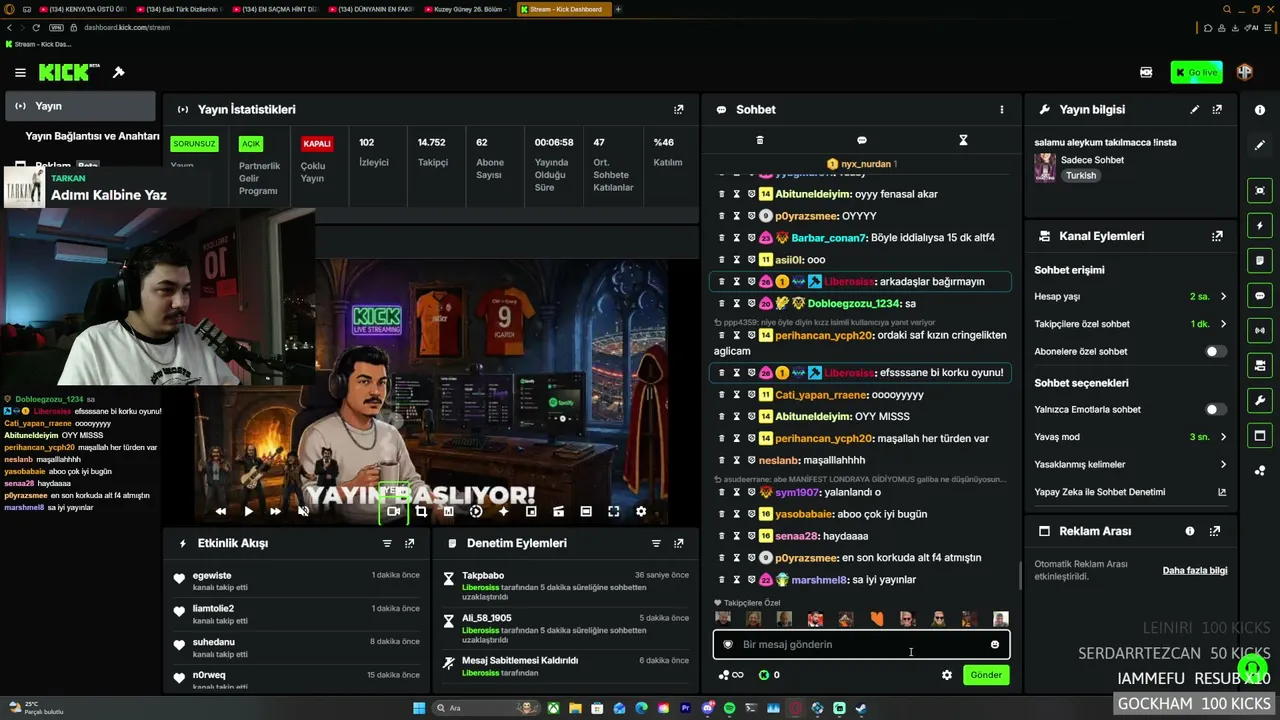Toggle Yalnızca Emotlarla sohbet switch
The height and width of the screenshot is (720, 1280).
pos(1216,409)
